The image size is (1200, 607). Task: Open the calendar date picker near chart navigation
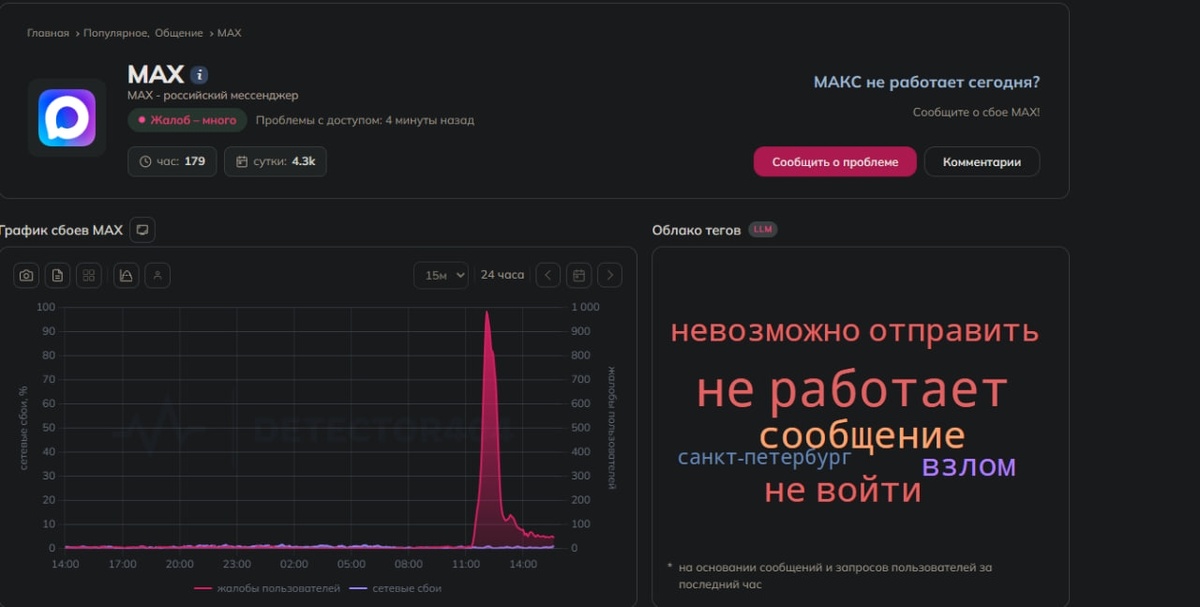580,274
